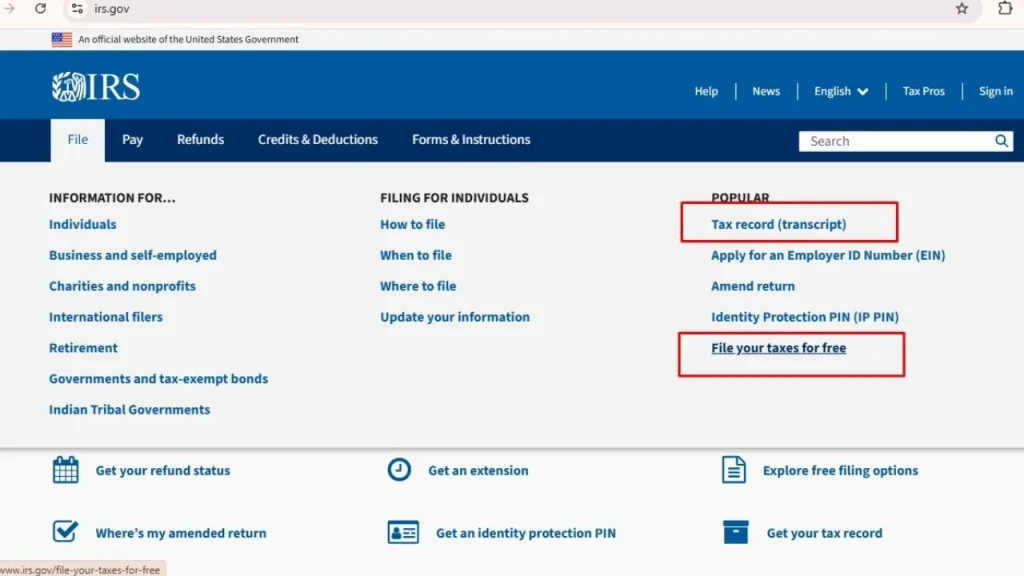The height and width of the screenshot is (576, 1024).
Task: Click the IRS logo
Action: [x=96, y=87]
